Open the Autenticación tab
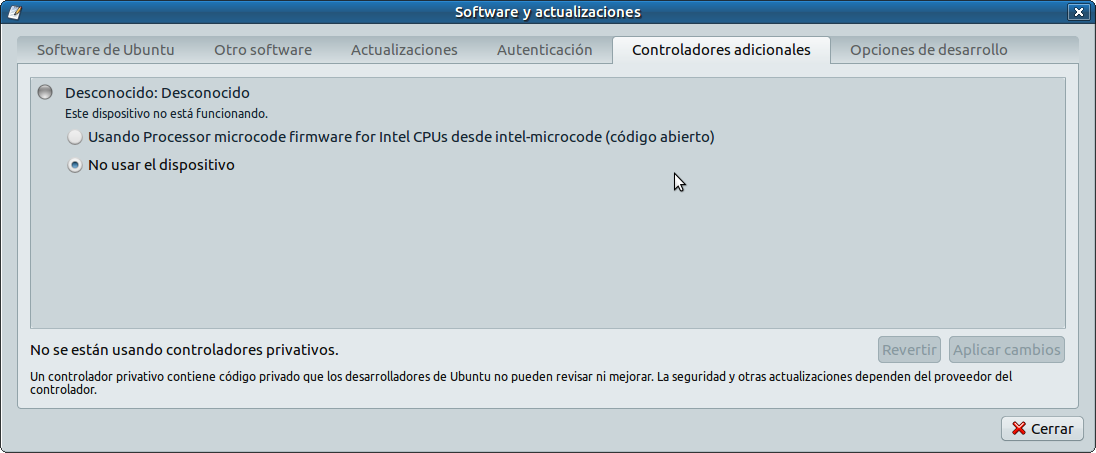This screenshot has height=453, width=1096. [544, 50]
